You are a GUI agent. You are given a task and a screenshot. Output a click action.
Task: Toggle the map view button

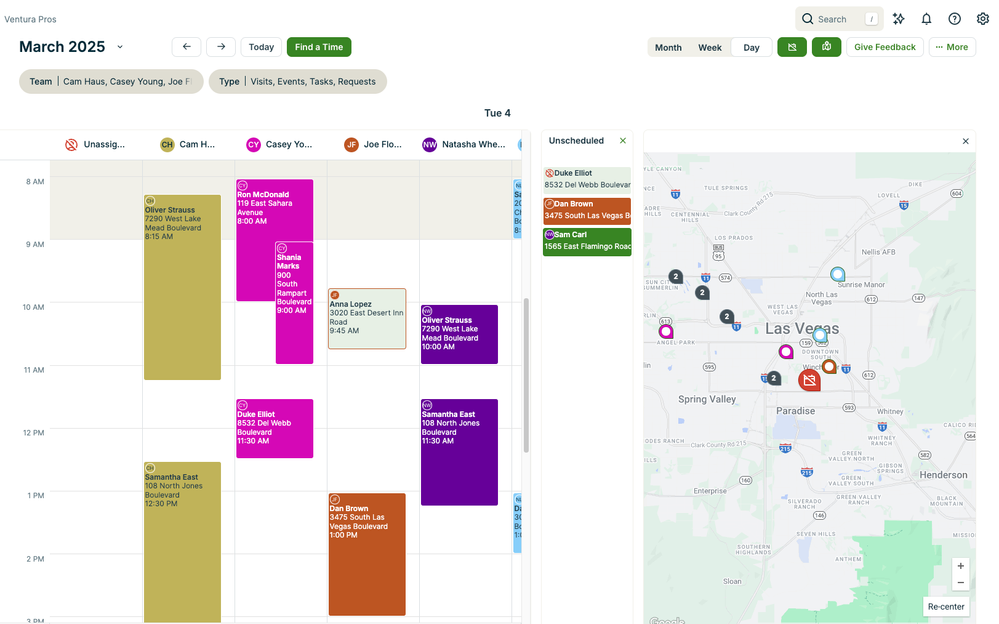click(826, 47)
